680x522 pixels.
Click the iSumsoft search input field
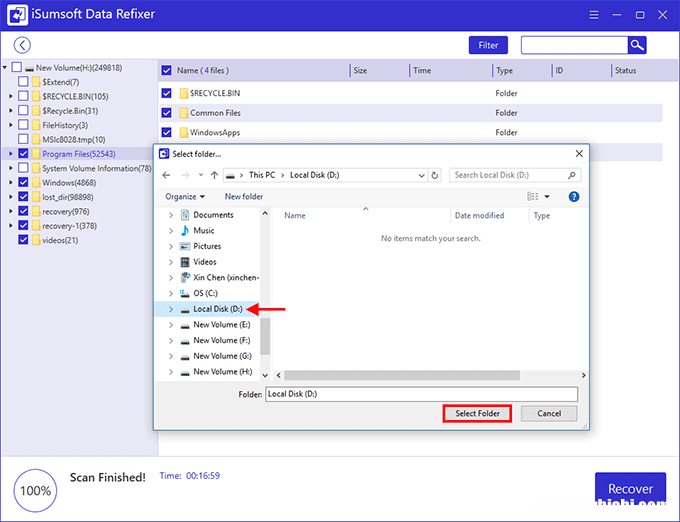coord(574,45)
